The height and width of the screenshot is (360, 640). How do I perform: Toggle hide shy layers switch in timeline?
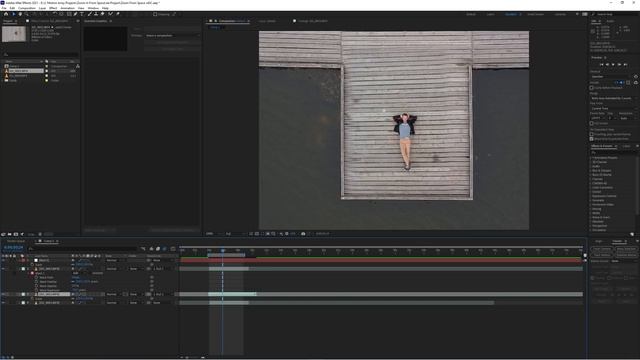click(x=151, y=249)
